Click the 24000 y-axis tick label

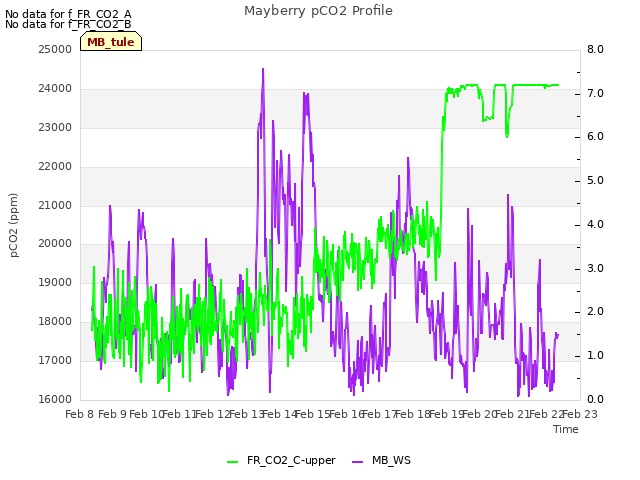point(55,89)
